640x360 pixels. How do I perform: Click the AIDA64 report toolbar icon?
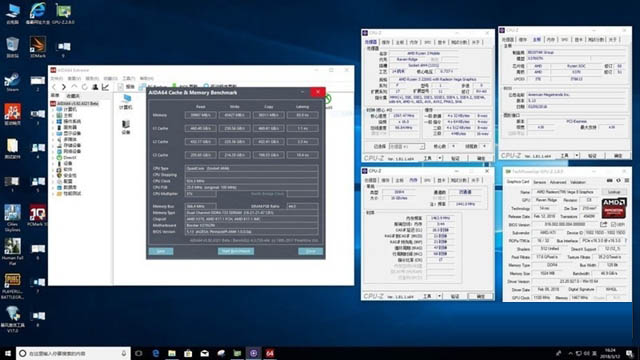(126, 87)
